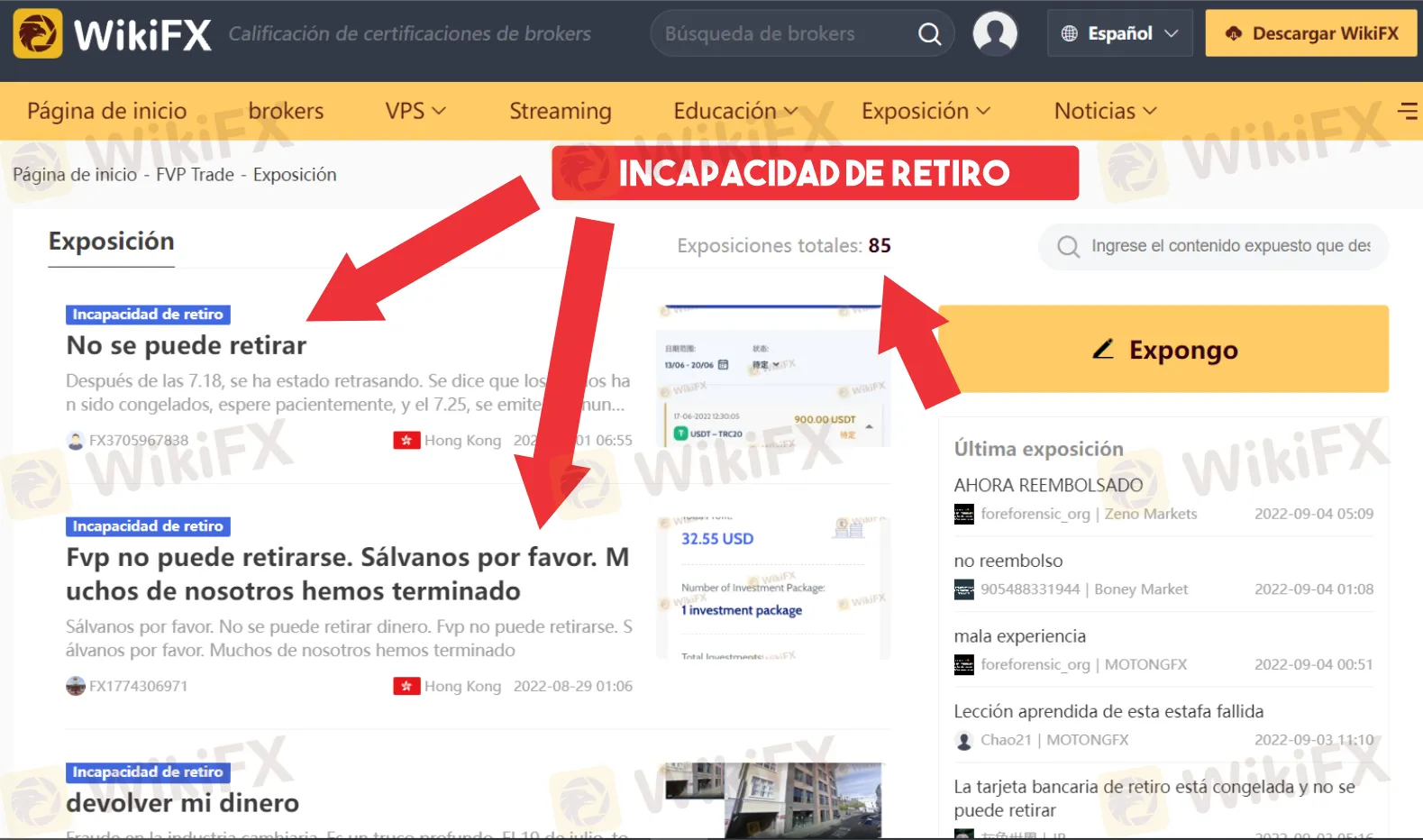This screenshot has height=840, width=1423.
Task: Open 'mala experiencia' exposure
Action: click(x=1020, y=636)
